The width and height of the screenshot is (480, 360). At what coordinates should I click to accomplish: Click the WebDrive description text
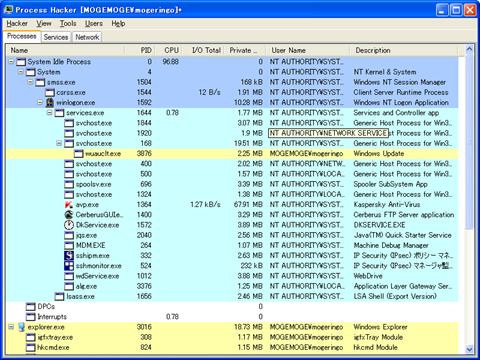point(368,276)
